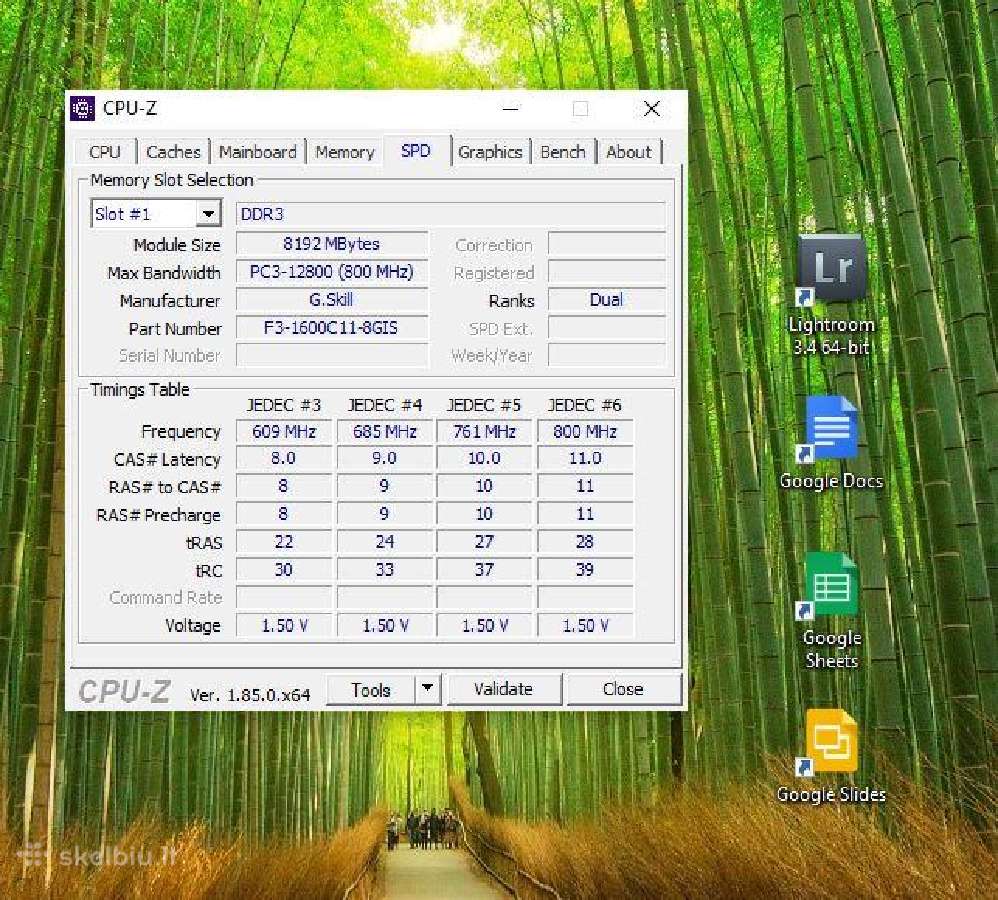Click the 11.0 CAS# Latency value
This screenshot has width=998, height=900.
[585, 458]
